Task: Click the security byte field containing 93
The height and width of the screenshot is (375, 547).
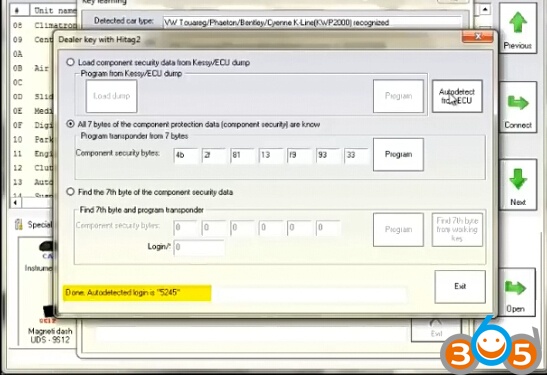Action: point(328,155)
